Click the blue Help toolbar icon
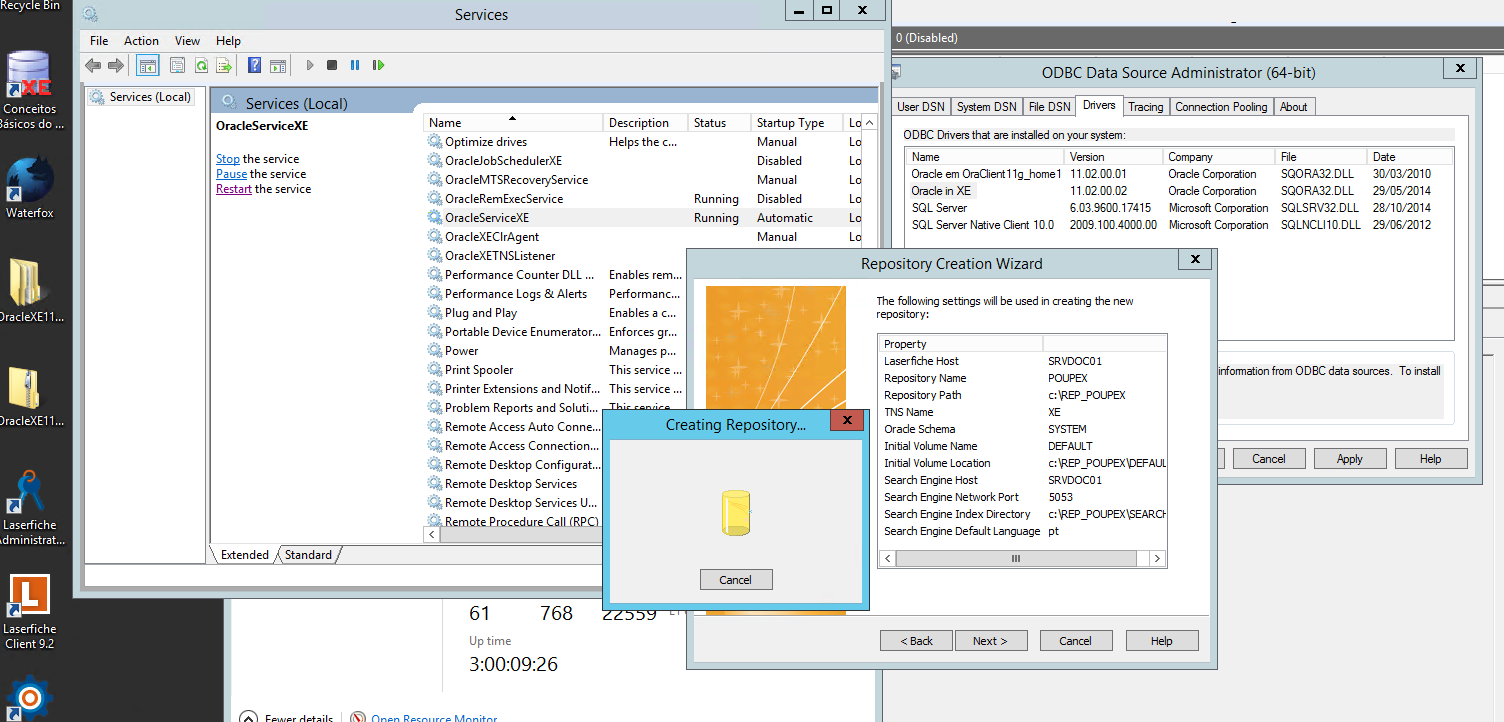Screen dimensions: 1504x722 254,66
